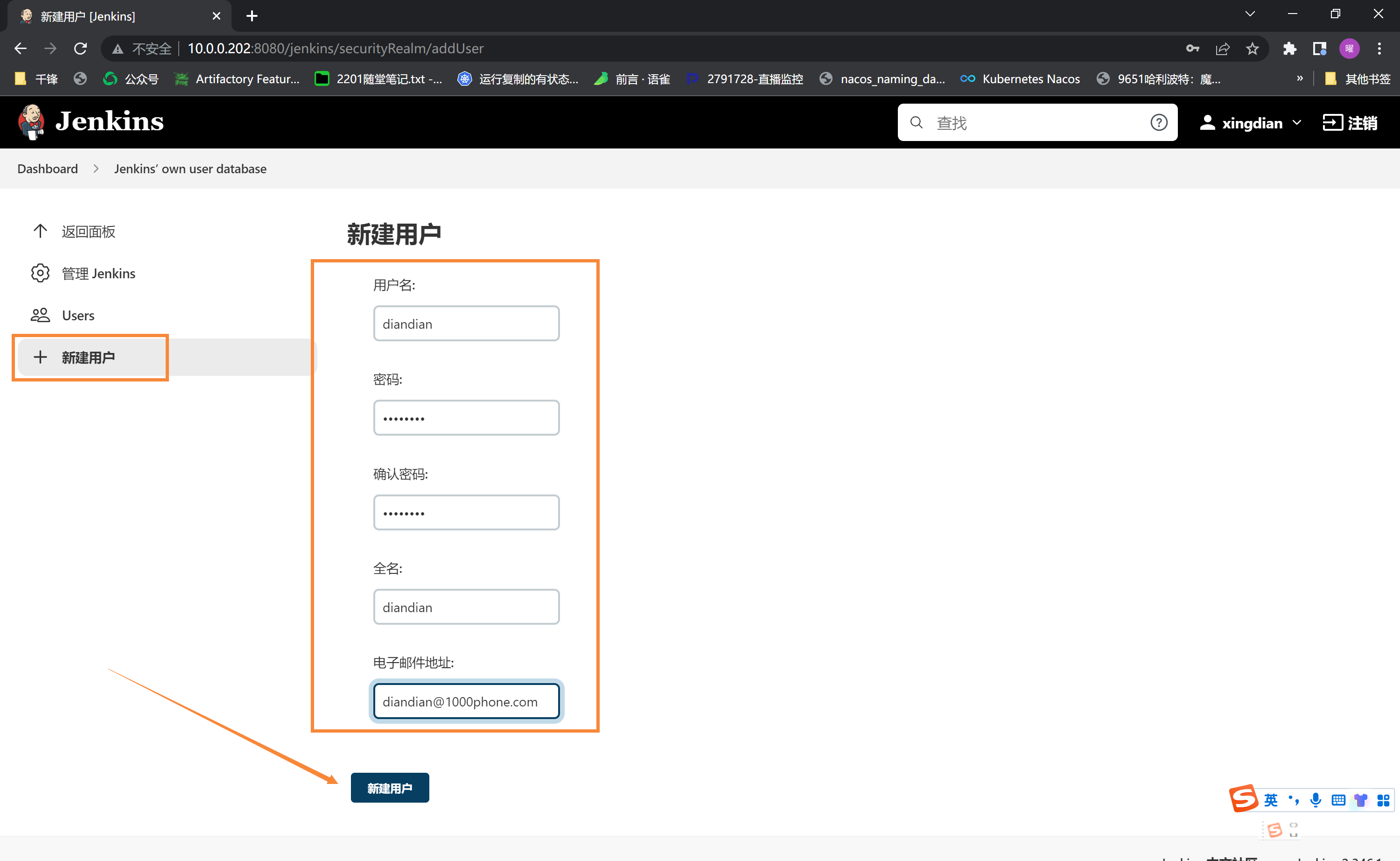Click the Sogou microphone voice input icon
Screen dimensions: 1400x861
pyautogui.click(x=1315, y=800)
